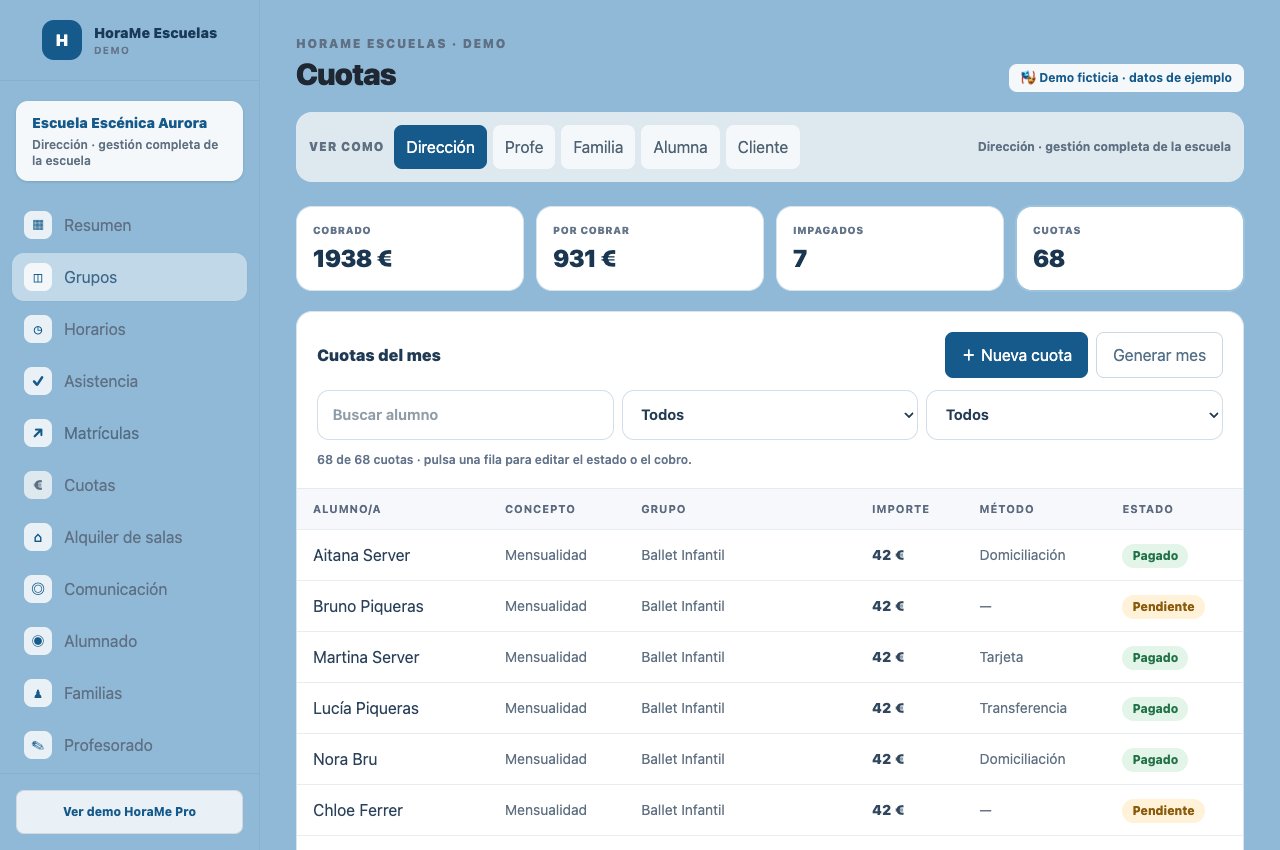
Task: Open Resumen via its sidebar icon
Action: (38, 225)
